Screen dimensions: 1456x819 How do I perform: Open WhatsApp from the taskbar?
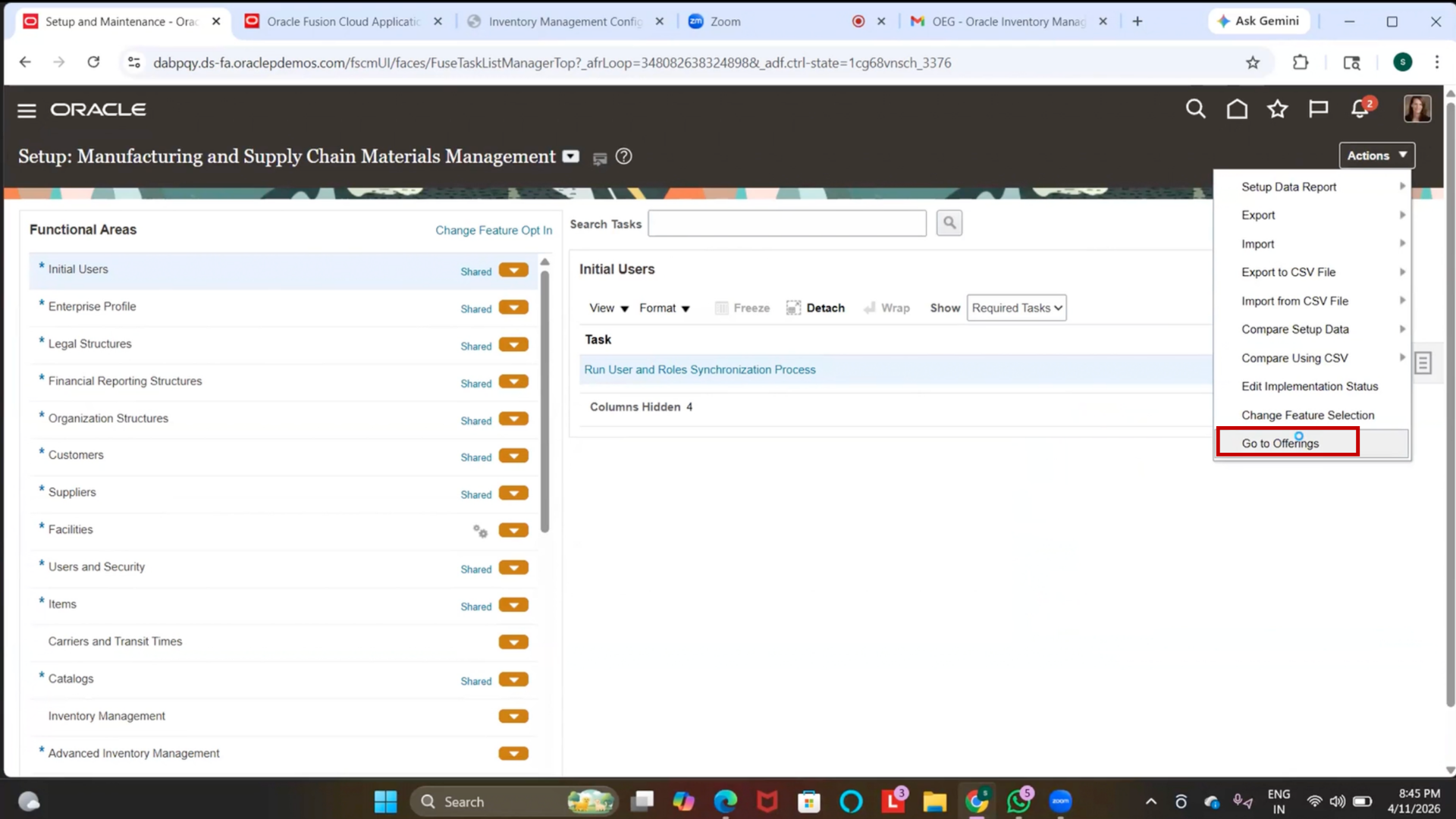click(1018, 802)
